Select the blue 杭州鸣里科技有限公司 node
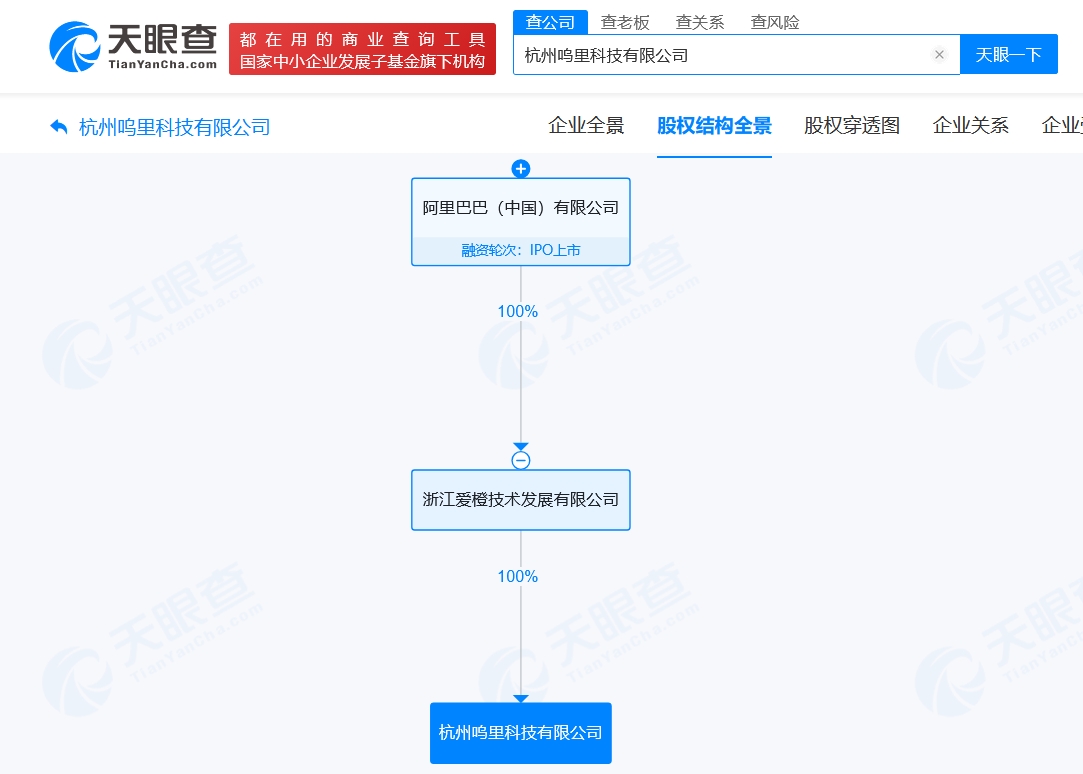 pyautogui.click(x=520, y=733)
